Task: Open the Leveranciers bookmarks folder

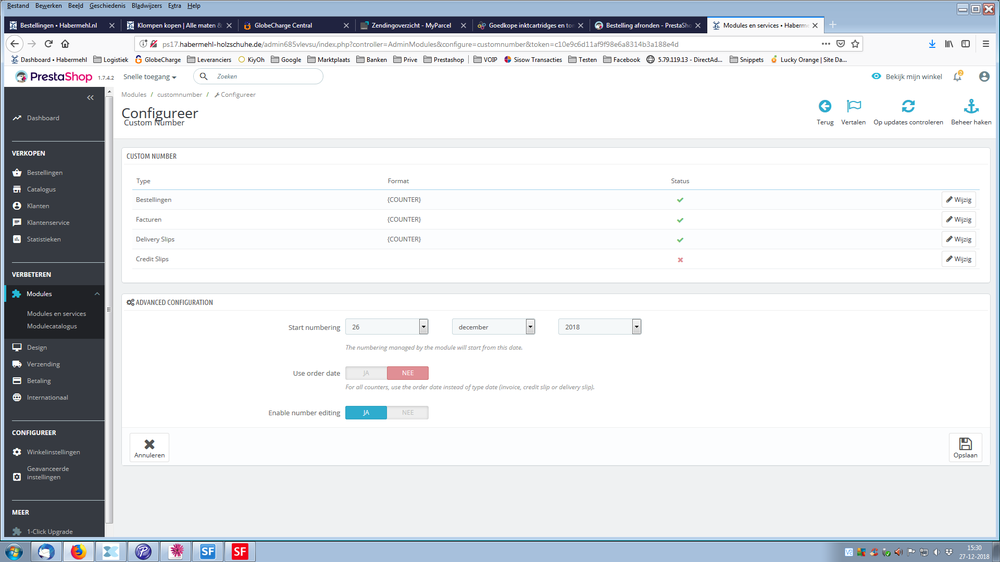Action: tap(209, 60)
